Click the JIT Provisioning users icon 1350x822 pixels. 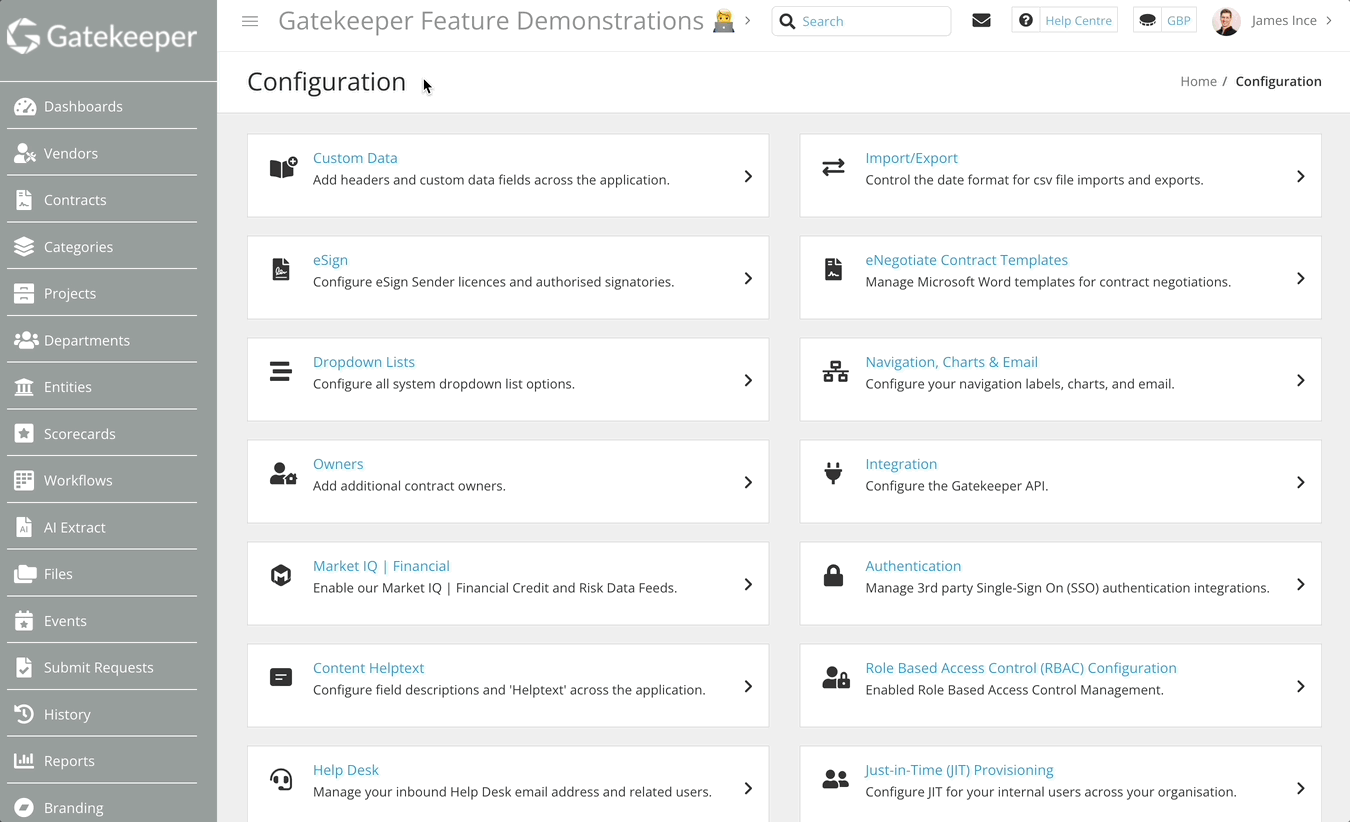click(835, 779)
